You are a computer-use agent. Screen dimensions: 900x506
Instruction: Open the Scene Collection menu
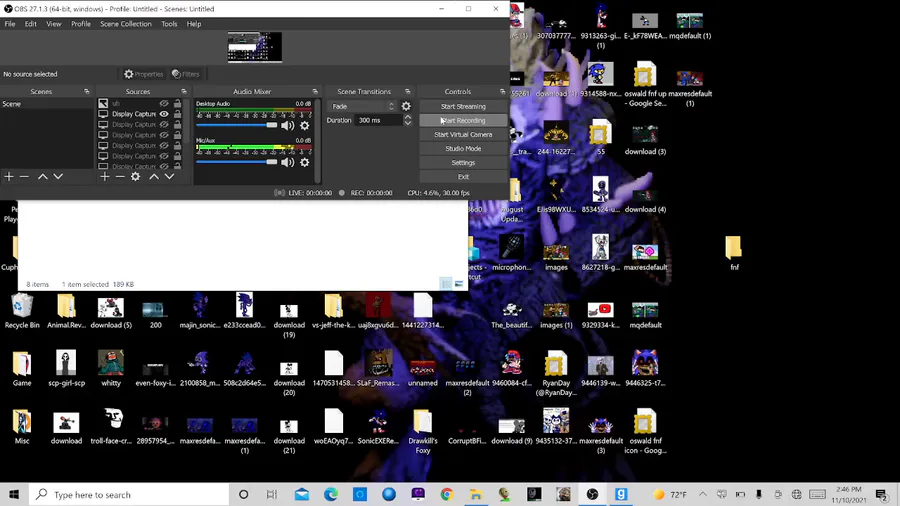[x=126, y=24]
